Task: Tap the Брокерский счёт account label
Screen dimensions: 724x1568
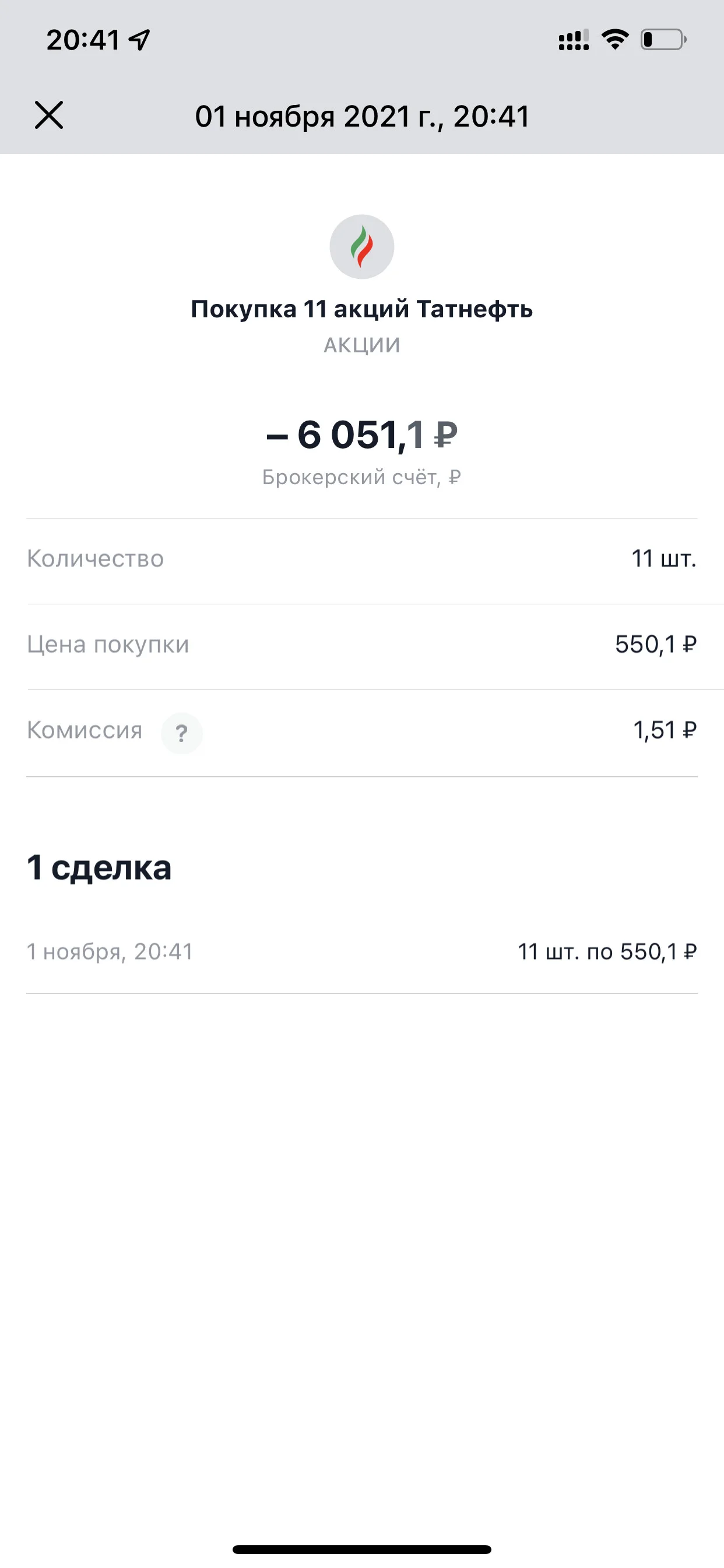Action: coord(362,477)
